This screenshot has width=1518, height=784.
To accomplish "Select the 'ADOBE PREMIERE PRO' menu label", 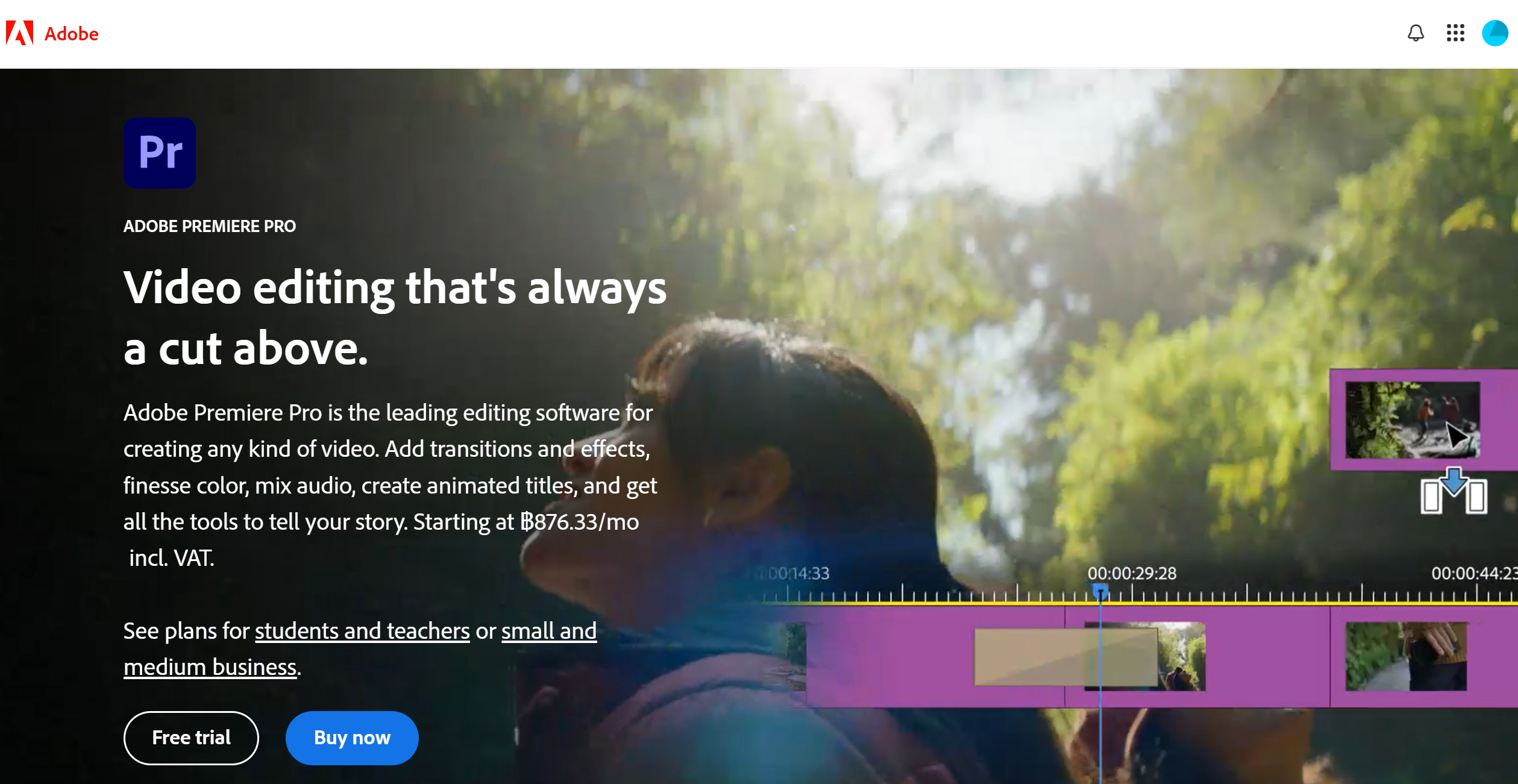I will (211, 225).
